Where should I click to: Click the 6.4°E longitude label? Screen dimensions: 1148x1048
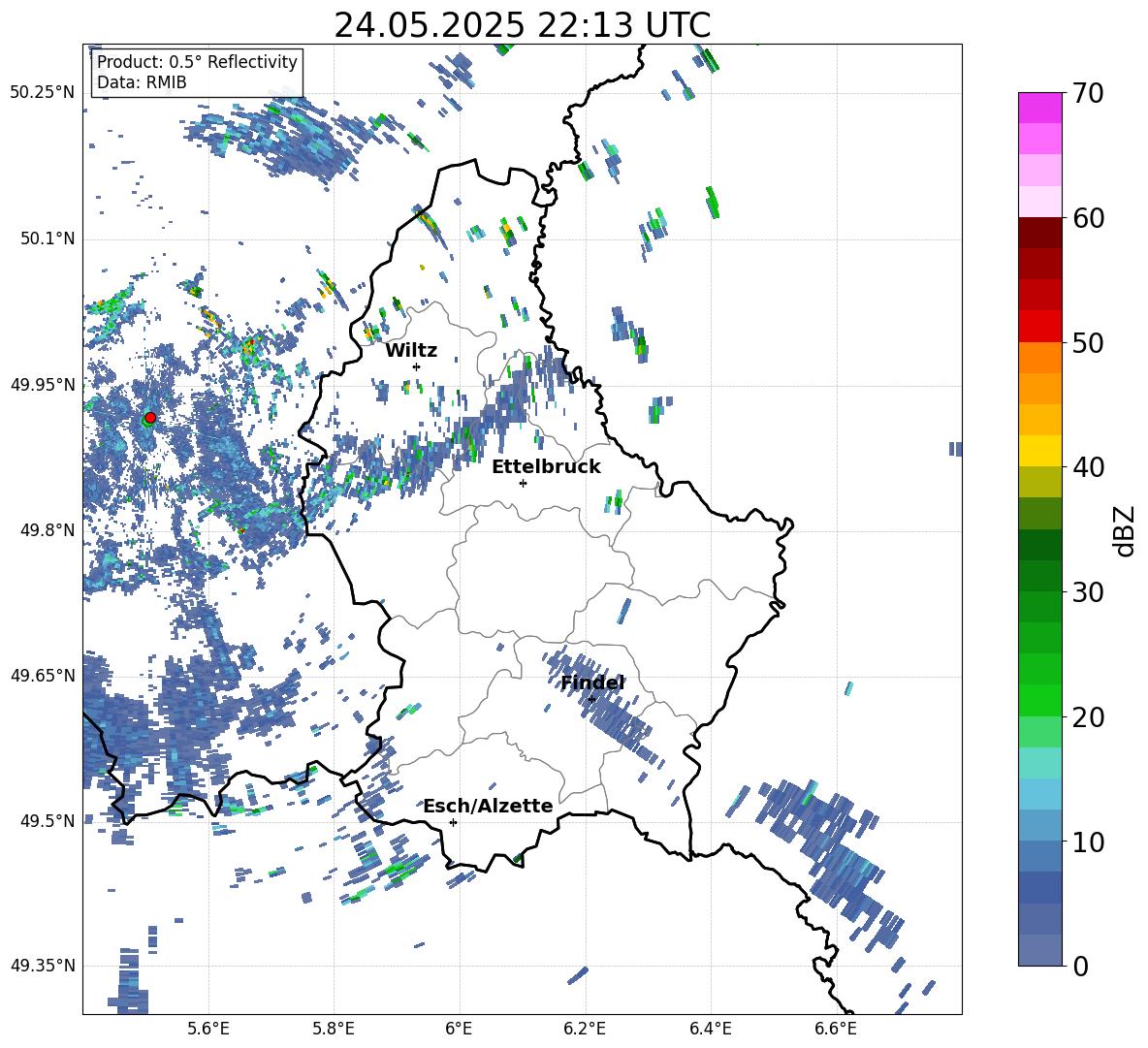pos(710,1029)
